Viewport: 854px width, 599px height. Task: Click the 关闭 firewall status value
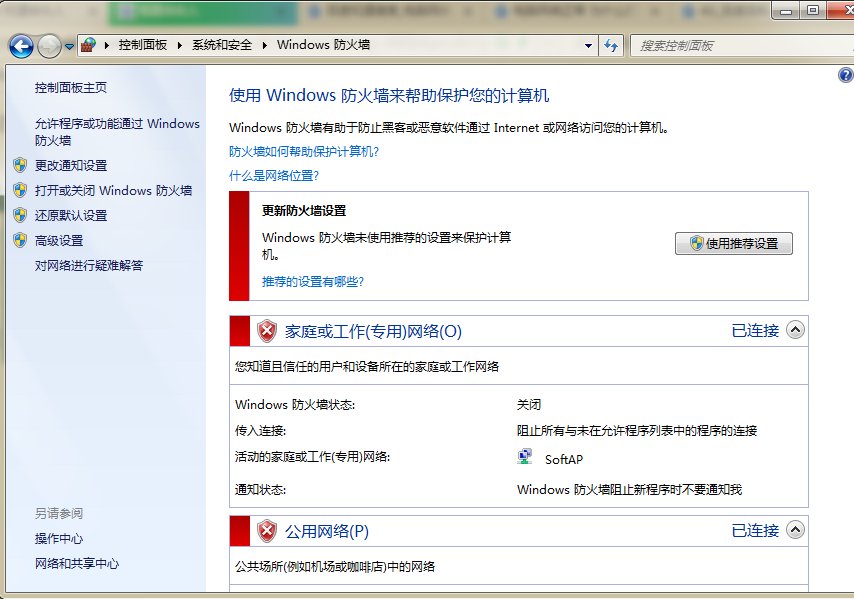(x=529, y=405)
